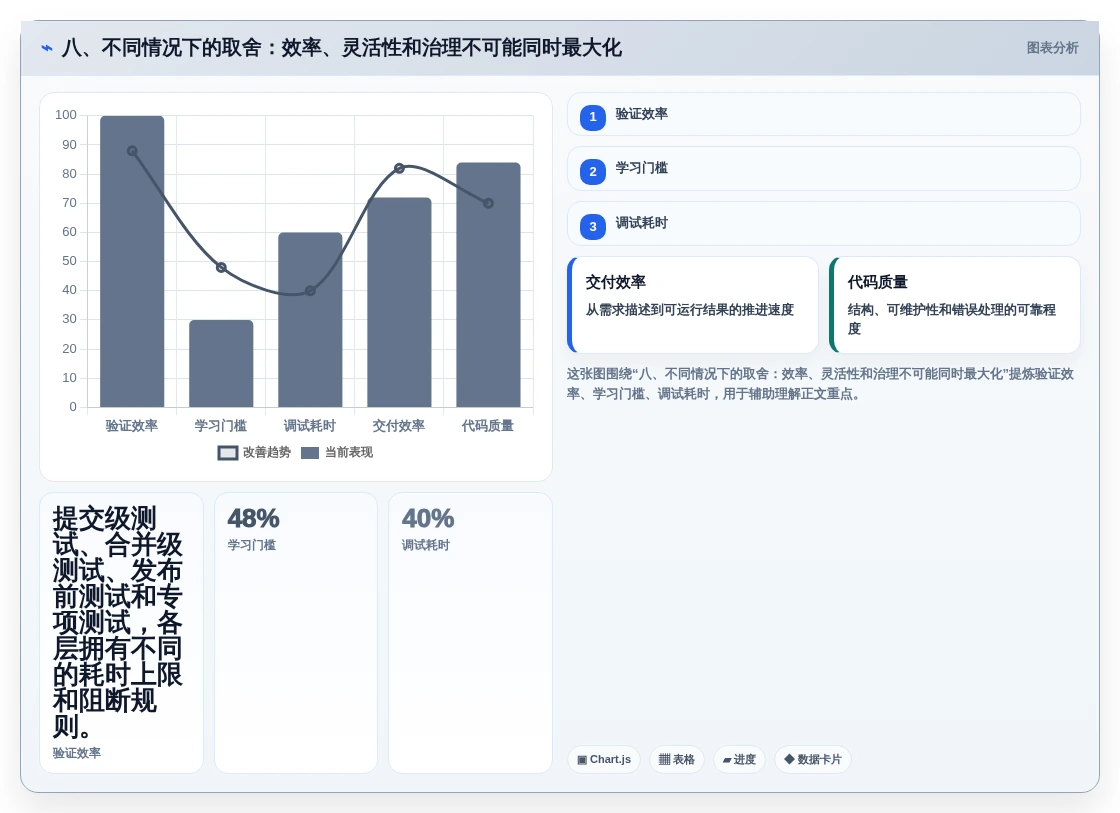This screenshot has width=1120, height=813.
Task: Click the 改善趋势 legend color box
Action: coord(228,453)
